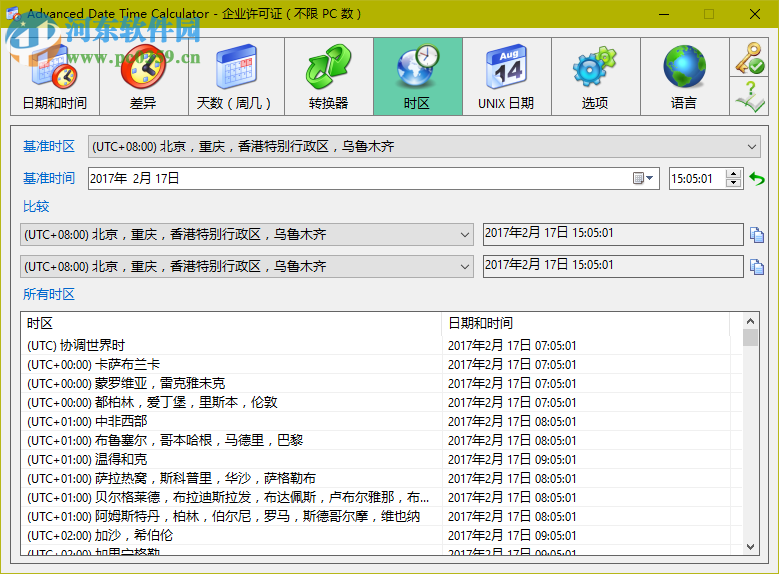Image resolution: width=779 pixels, height=574 pixels.
Task: Decrease base time with down spinner
Action: 733,182
